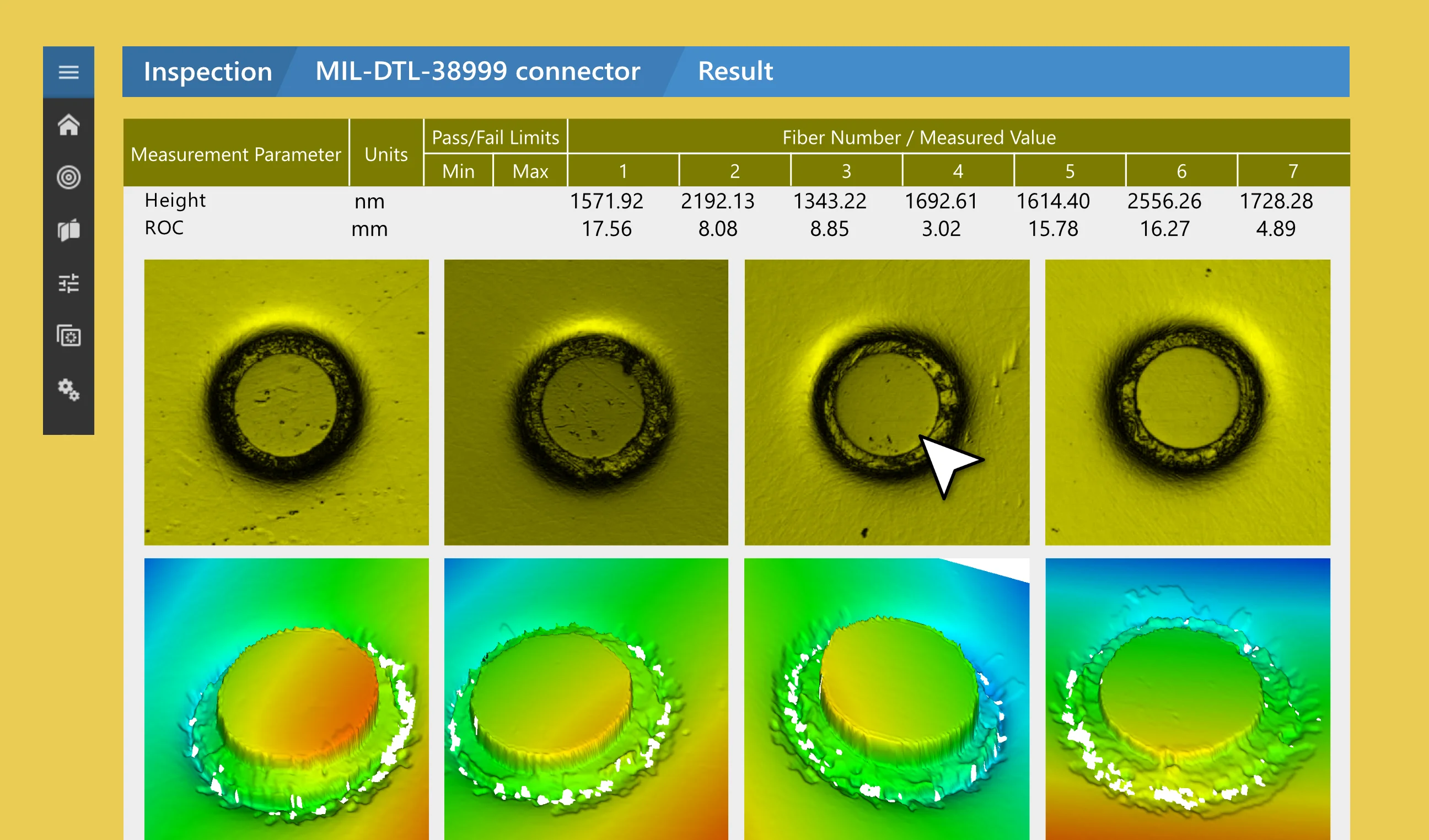Open the second fiber endface grayscale image
Screen dimensions: 1429x840
[586, 402]
